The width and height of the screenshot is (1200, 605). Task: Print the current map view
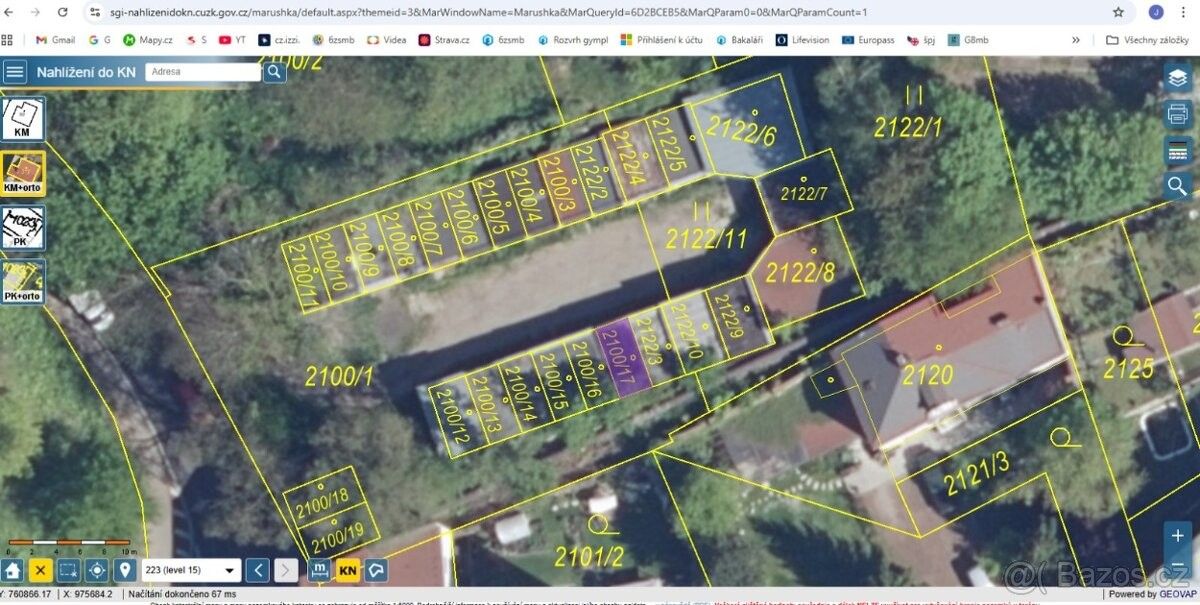tap(1177, 115)
